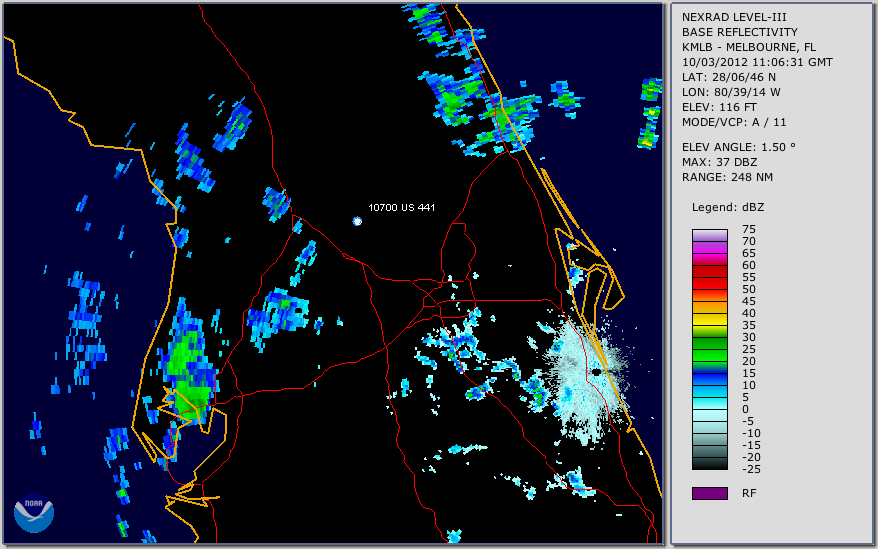Viewport: 878px width, 549px height.
Task: Click the 40 dBZ orange legend swatch
Action: pyautogui.click(x=709, y=308)
